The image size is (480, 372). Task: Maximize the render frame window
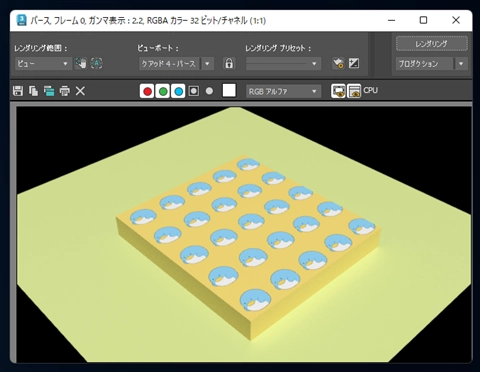pos(423,20)
